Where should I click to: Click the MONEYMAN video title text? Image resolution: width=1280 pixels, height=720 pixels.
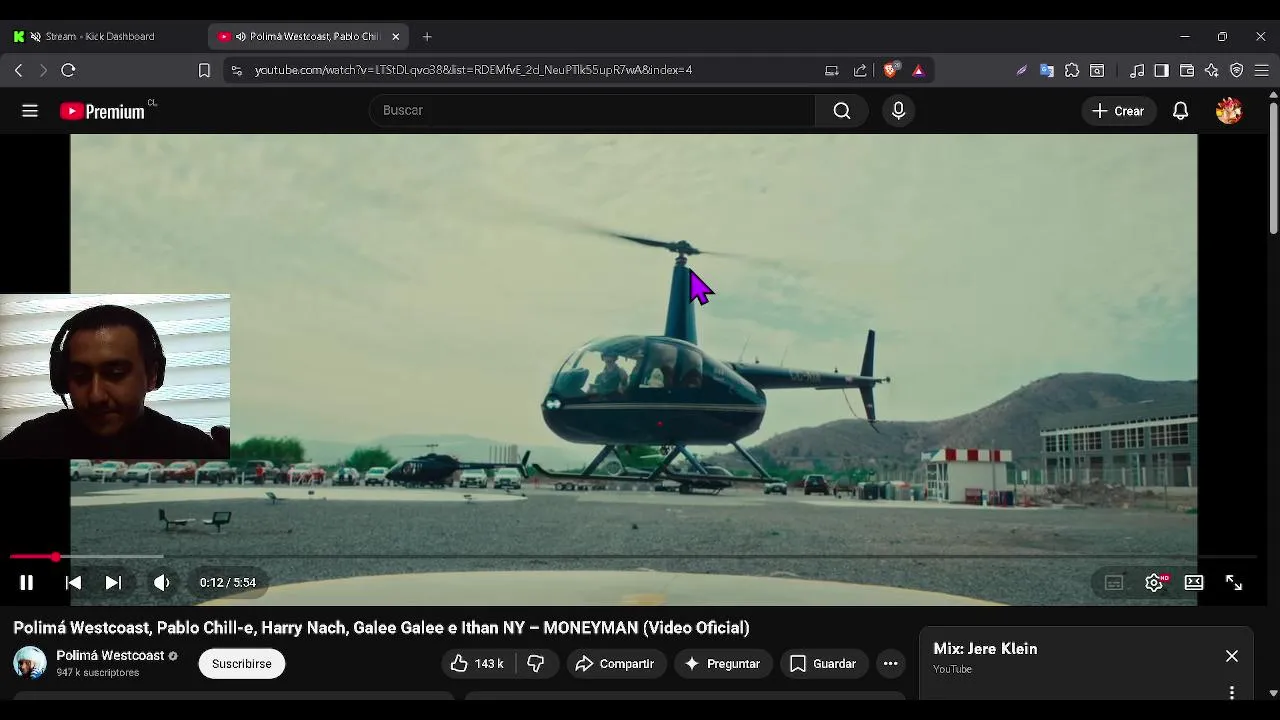(381, 628)
